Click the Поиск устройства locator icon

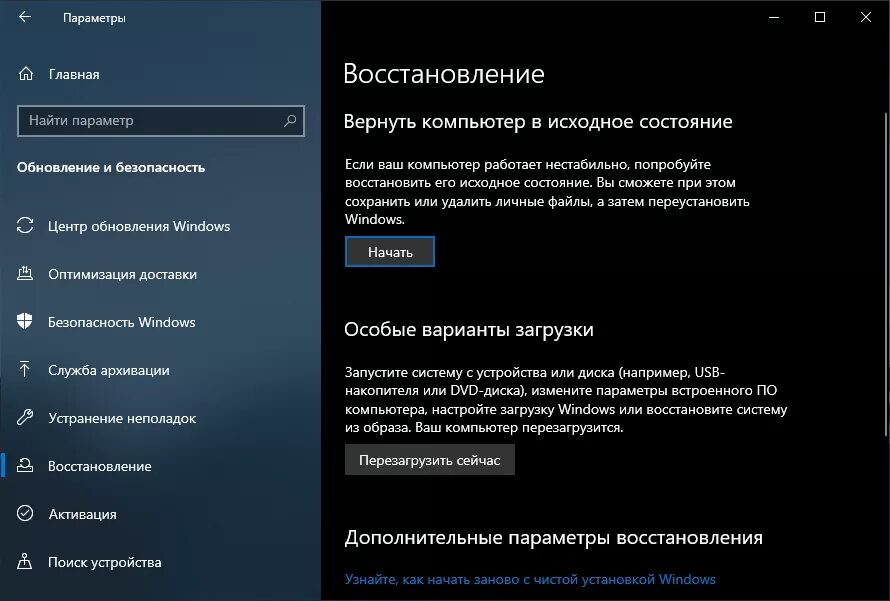click(25, 561)
